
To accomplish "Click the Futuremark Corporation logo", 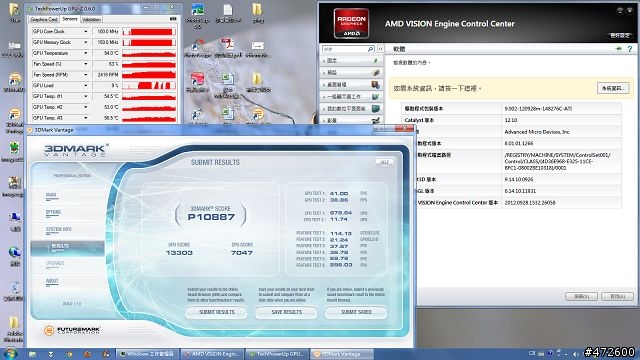I will pyautogui.click(x=72, y=330).
